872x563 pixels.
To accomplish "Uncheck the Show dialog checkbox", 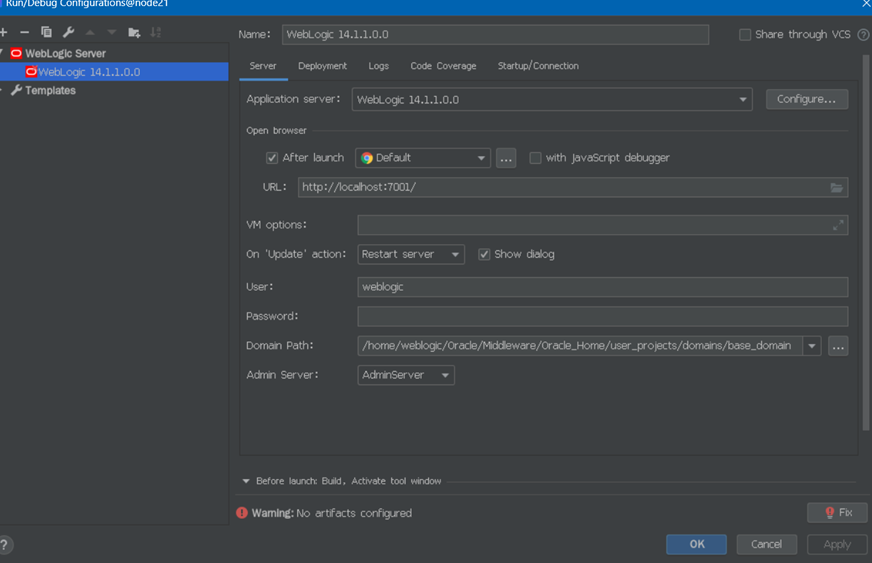I will click(x=484, y=254).
